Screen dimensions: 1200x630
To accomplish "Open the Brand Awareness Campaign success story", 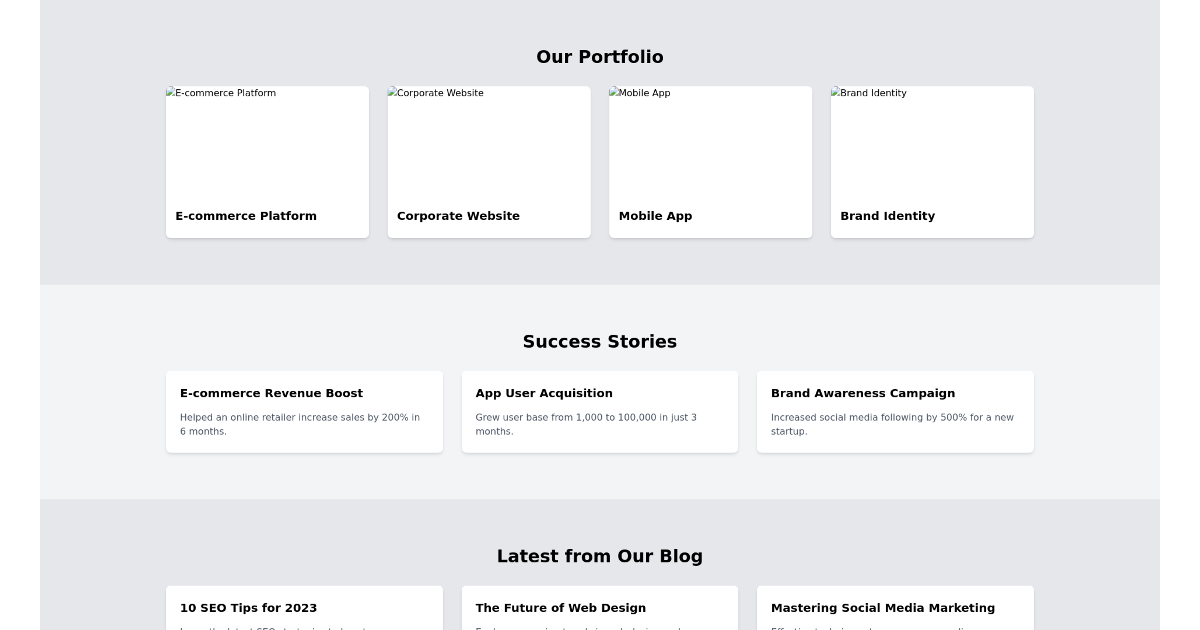I will point(895,411).
